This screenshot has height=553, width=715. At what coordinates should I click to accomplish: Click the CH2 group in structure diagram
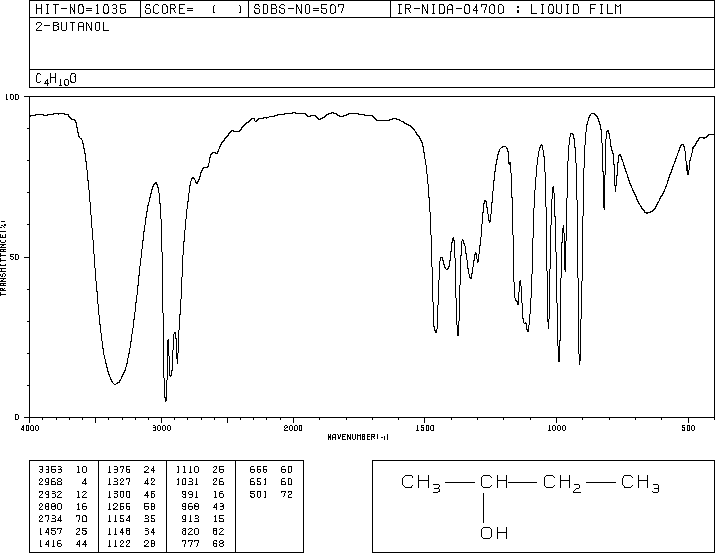(562, 483)
